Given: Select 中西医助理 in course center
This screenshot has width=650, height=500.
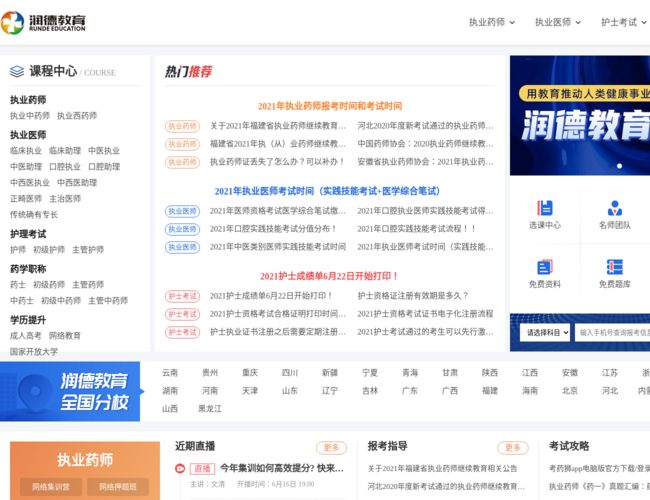Looking at the screenshot, I should [x=77, y=183].
